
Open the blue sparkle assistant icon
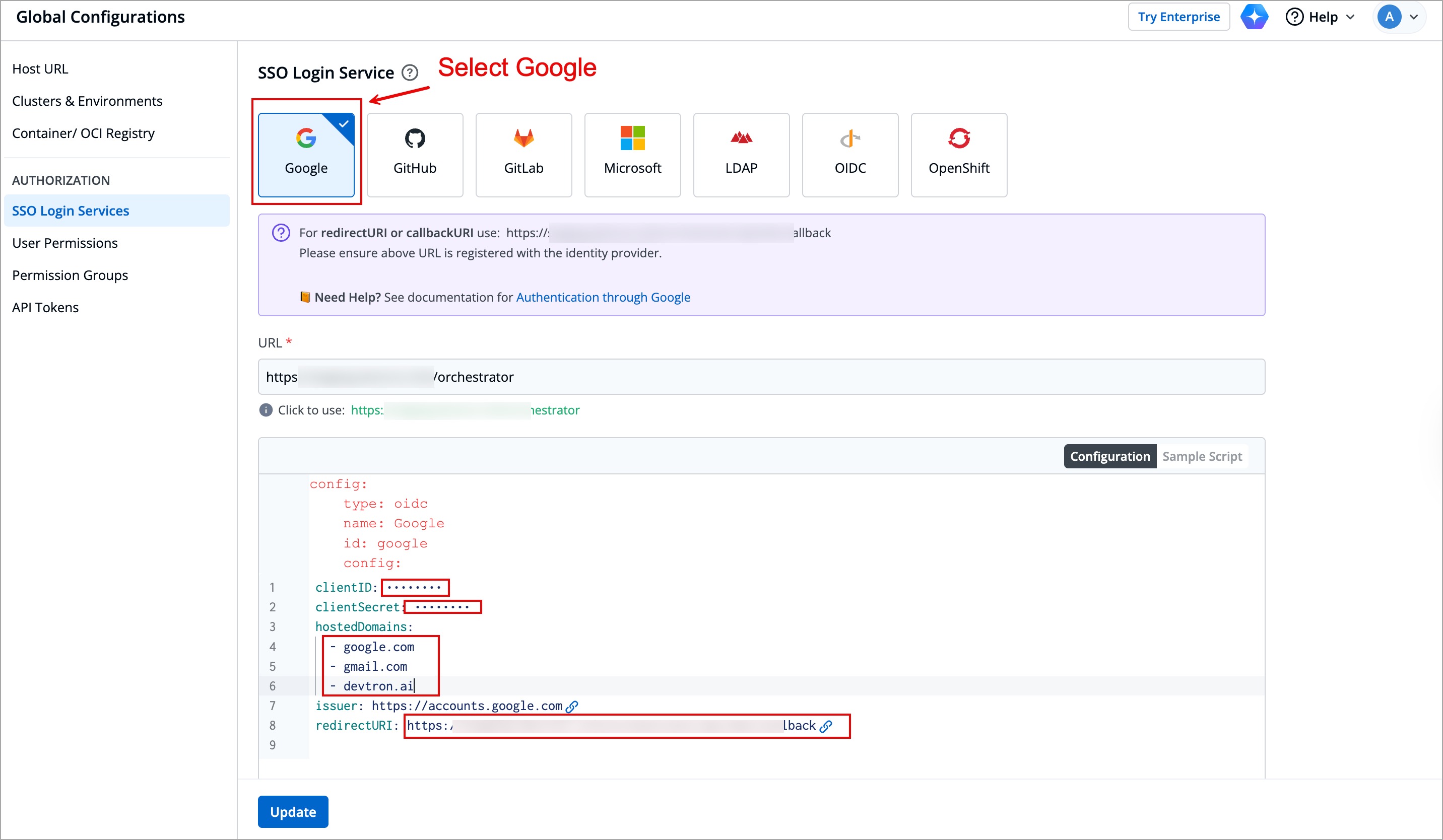pos(1254,17)
